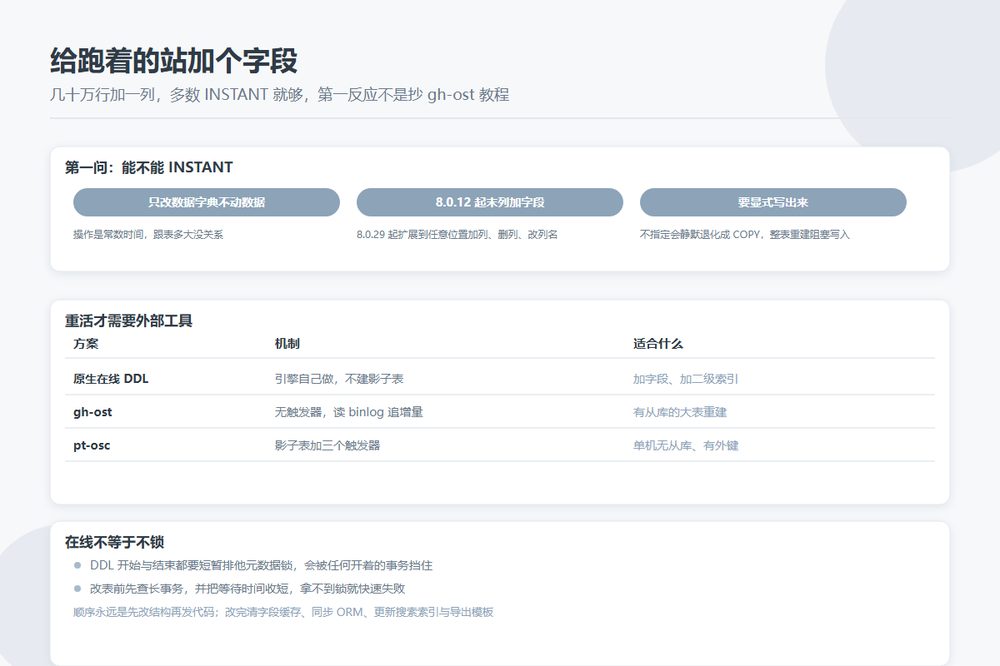
Task: Click cell 加字段、加二级索引
Action: point(686,379)
